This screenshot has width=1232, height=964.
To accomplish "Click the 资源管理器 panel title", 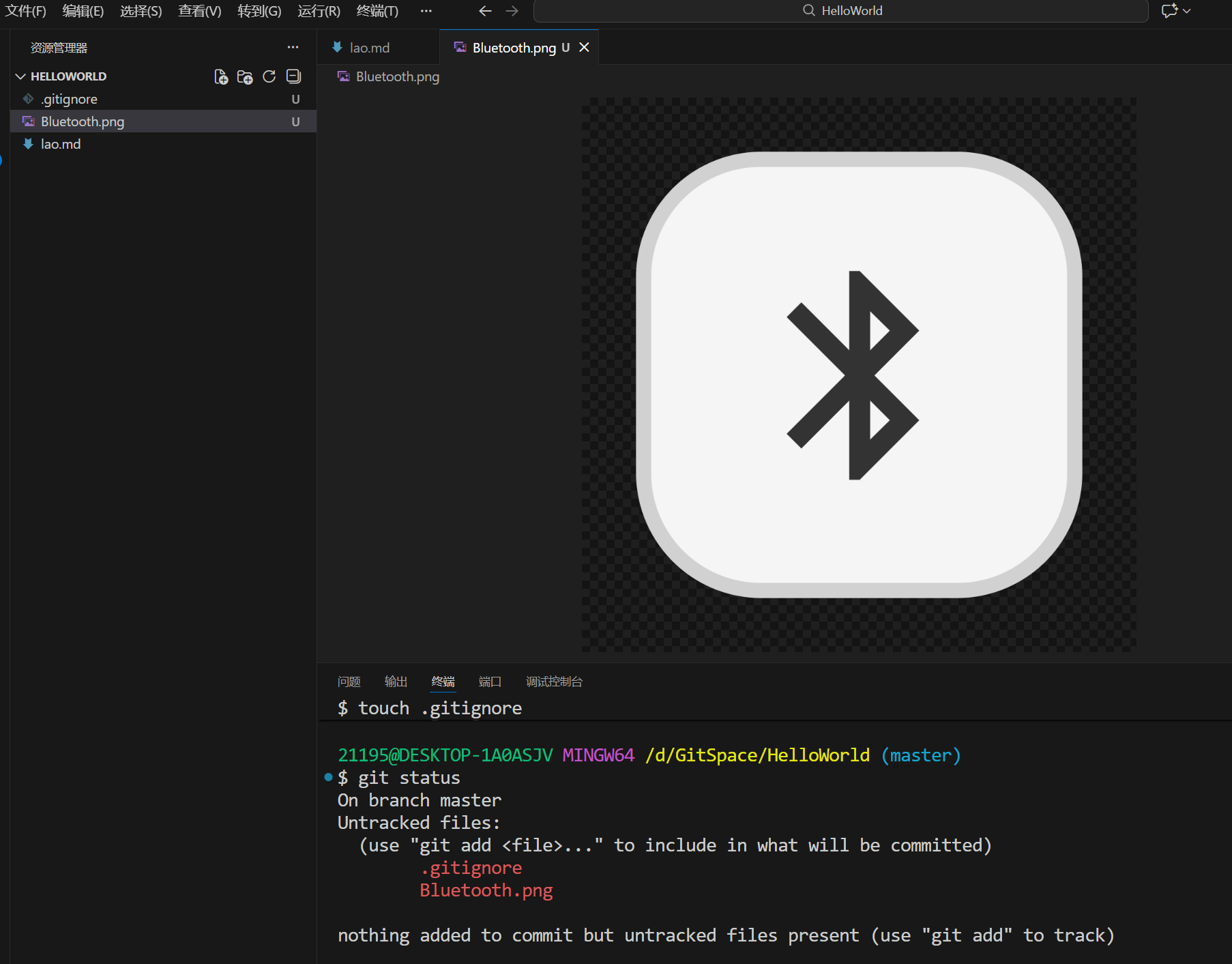I will [x=59, y=48].
